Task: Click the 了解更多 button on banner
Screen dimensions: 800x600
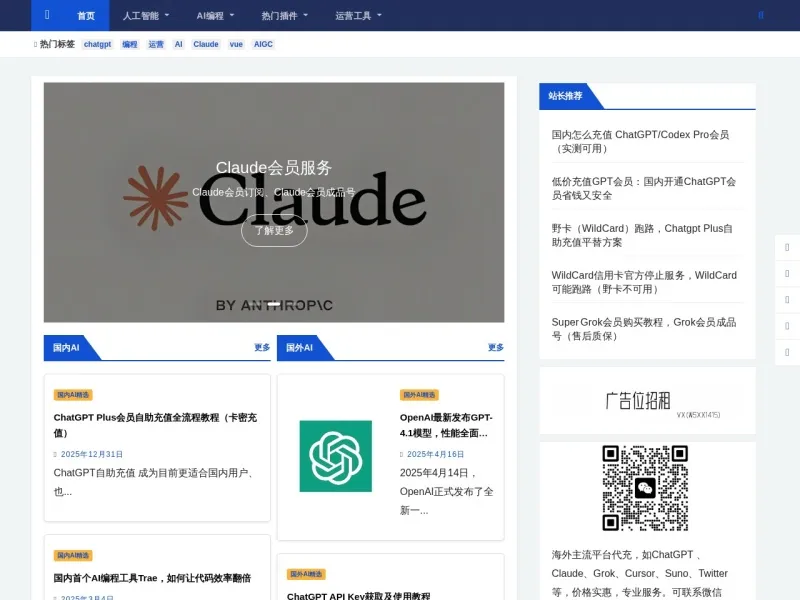Action: click(274, 231)
